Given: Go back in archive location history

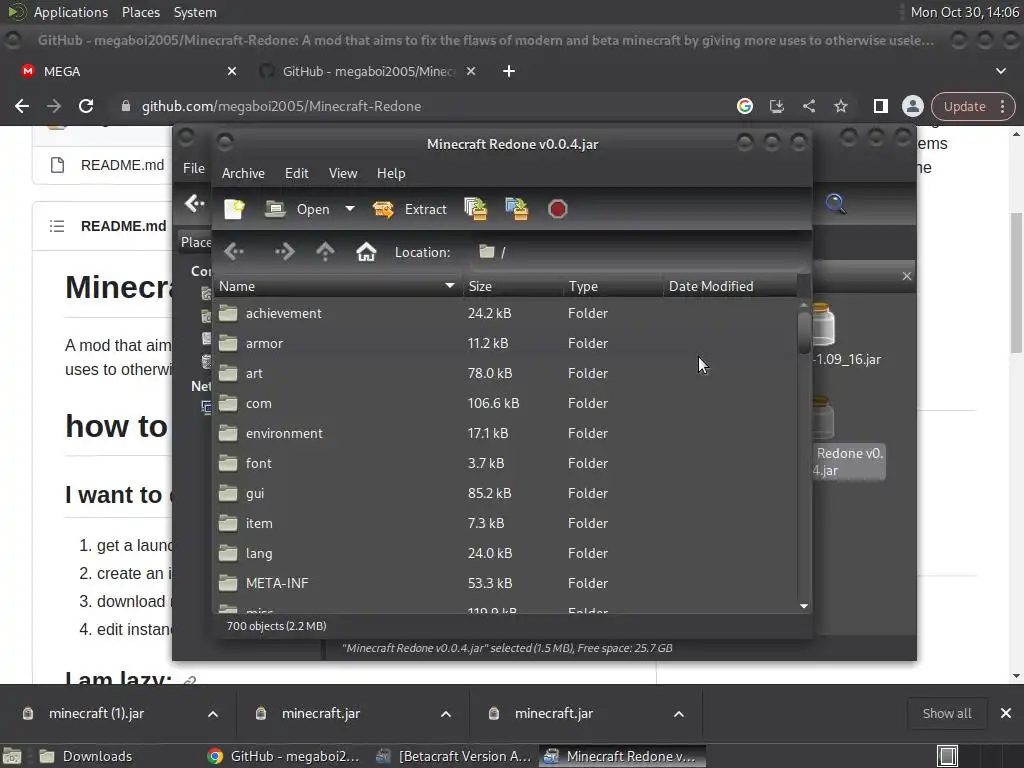Looking at the screenshot, I should [234, 251].
